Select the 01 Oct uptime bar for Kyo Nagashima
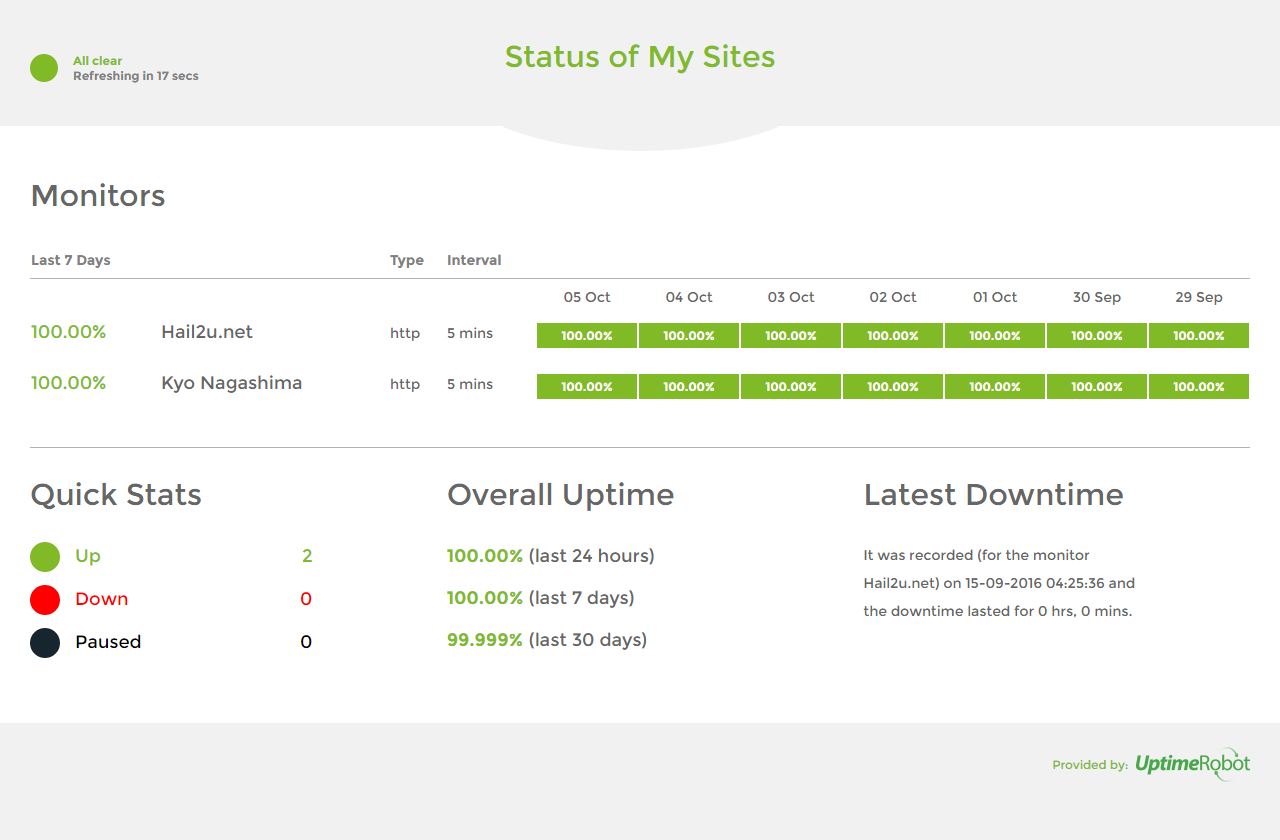This screenshot has width=1280, height=840. point(994,386)
